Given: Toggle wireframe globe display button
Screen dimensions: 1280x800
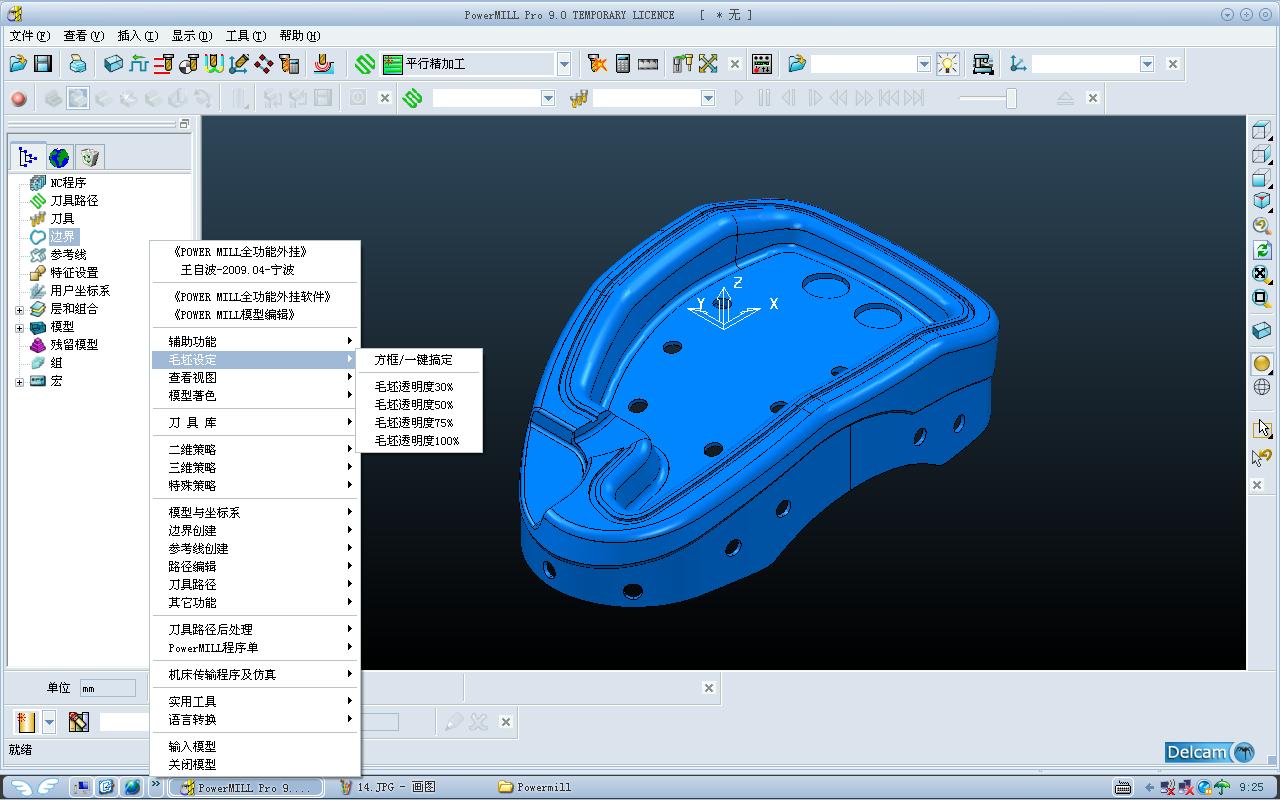Looking at the screenshot, I should pos(1262,387).
